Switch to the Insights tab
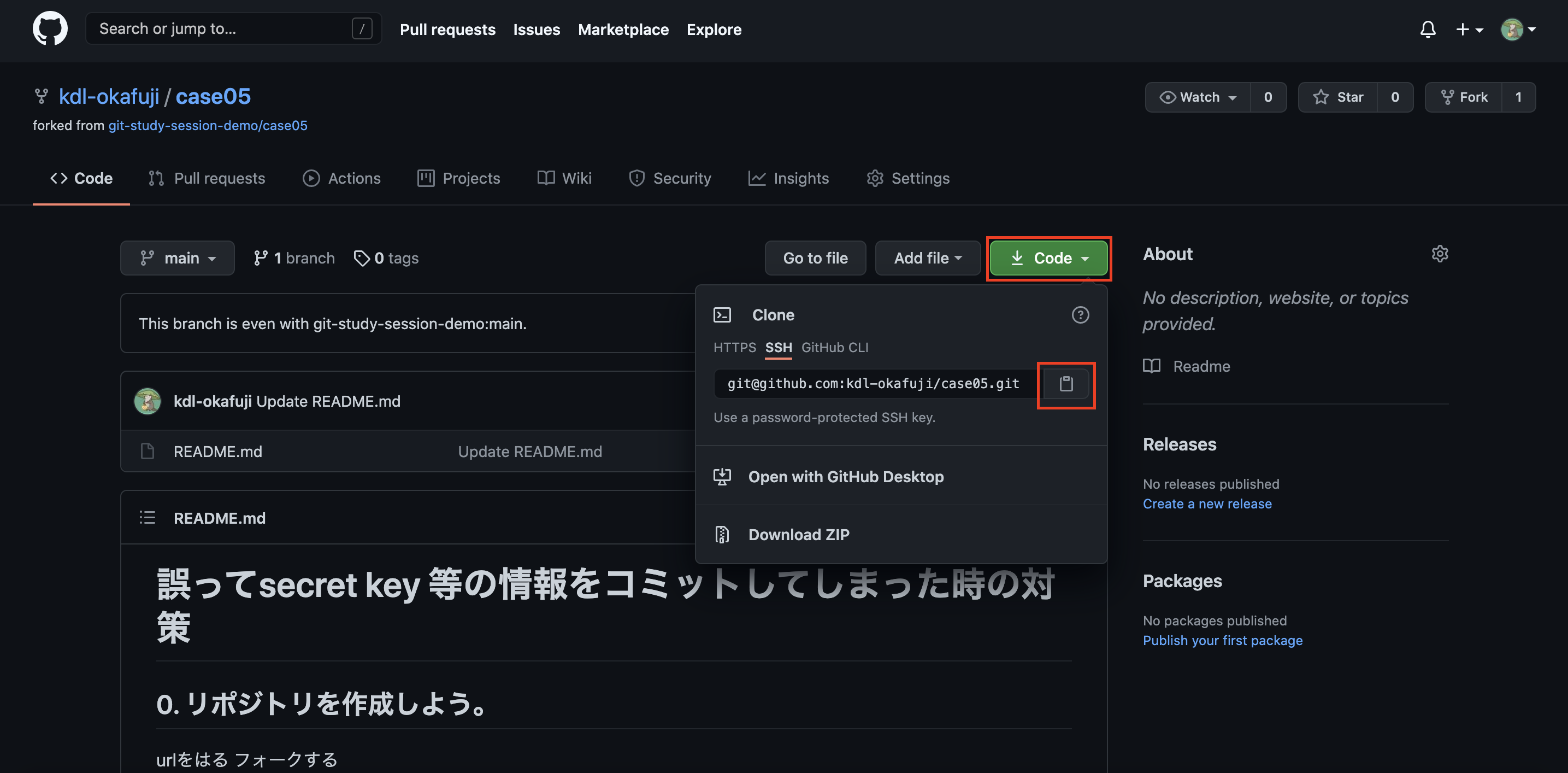Viewport: 1568px width, 773px height. tap(788, 178)
